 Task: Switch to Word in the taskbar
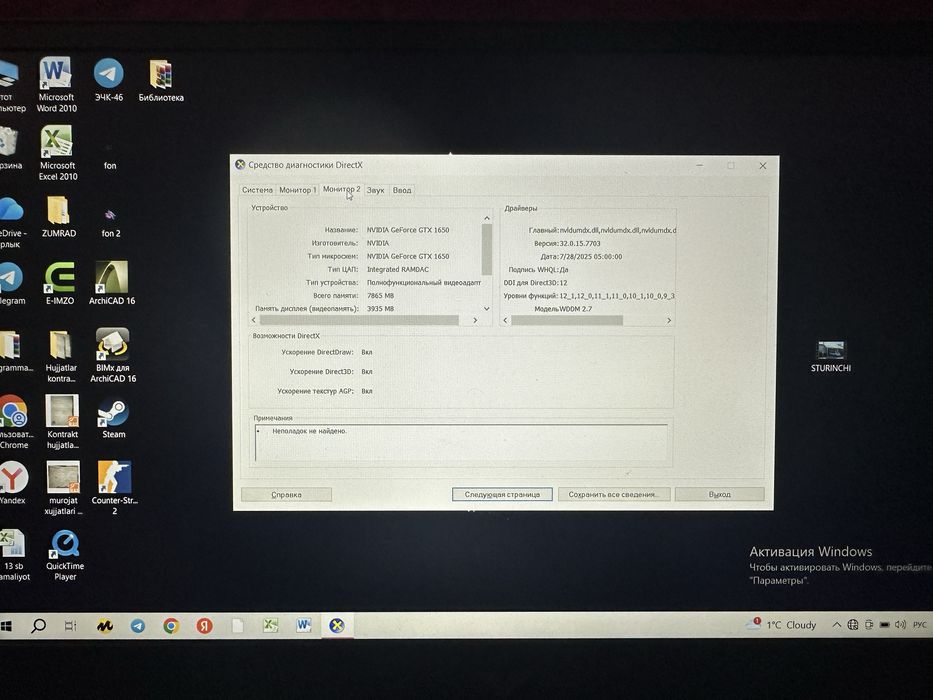(x=303, y=624)
